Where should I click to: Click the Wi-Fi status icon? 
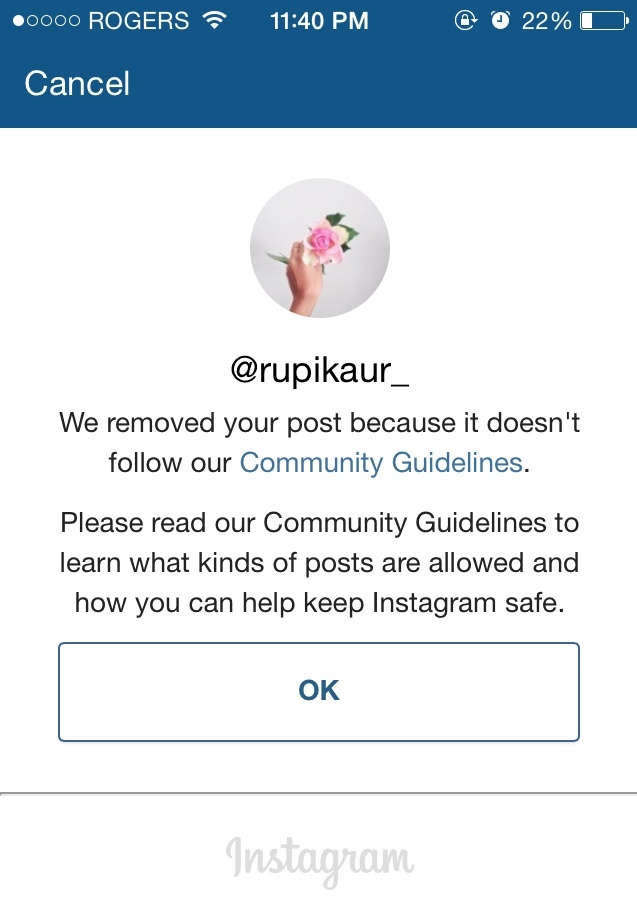[x=214, y=20]
